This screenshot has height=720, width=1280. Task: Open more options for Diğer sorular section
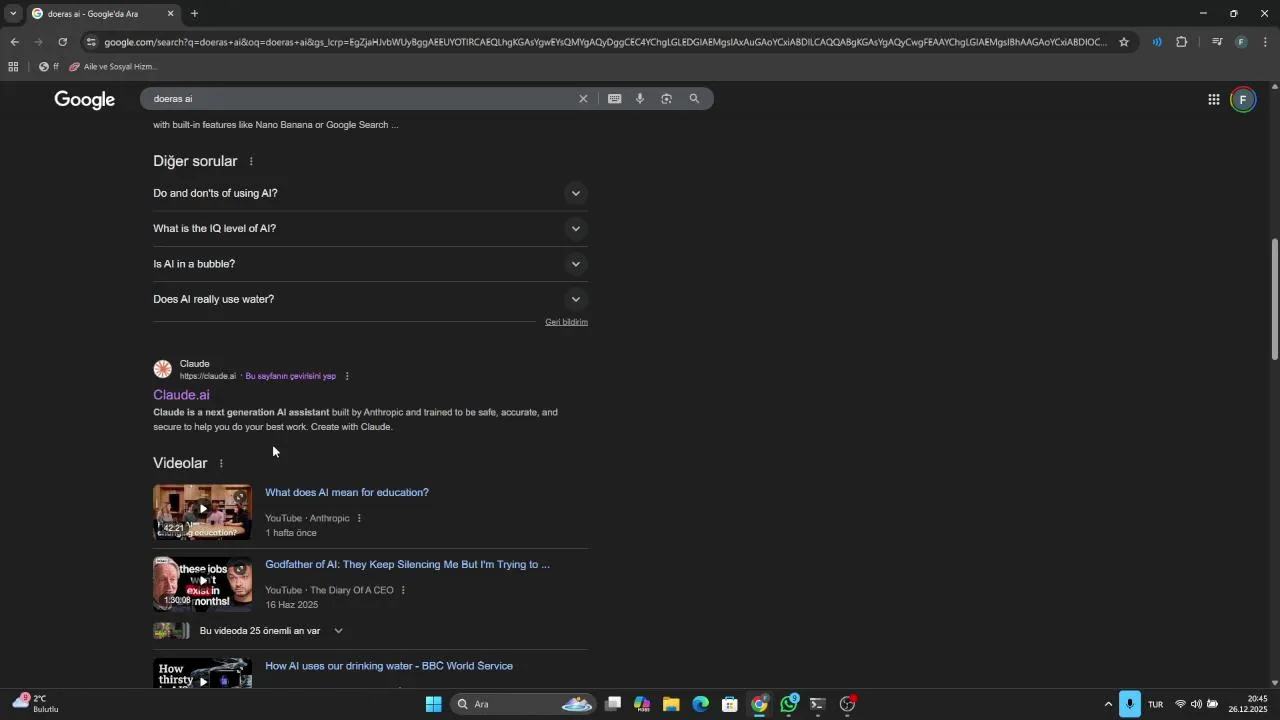point(251,161)
